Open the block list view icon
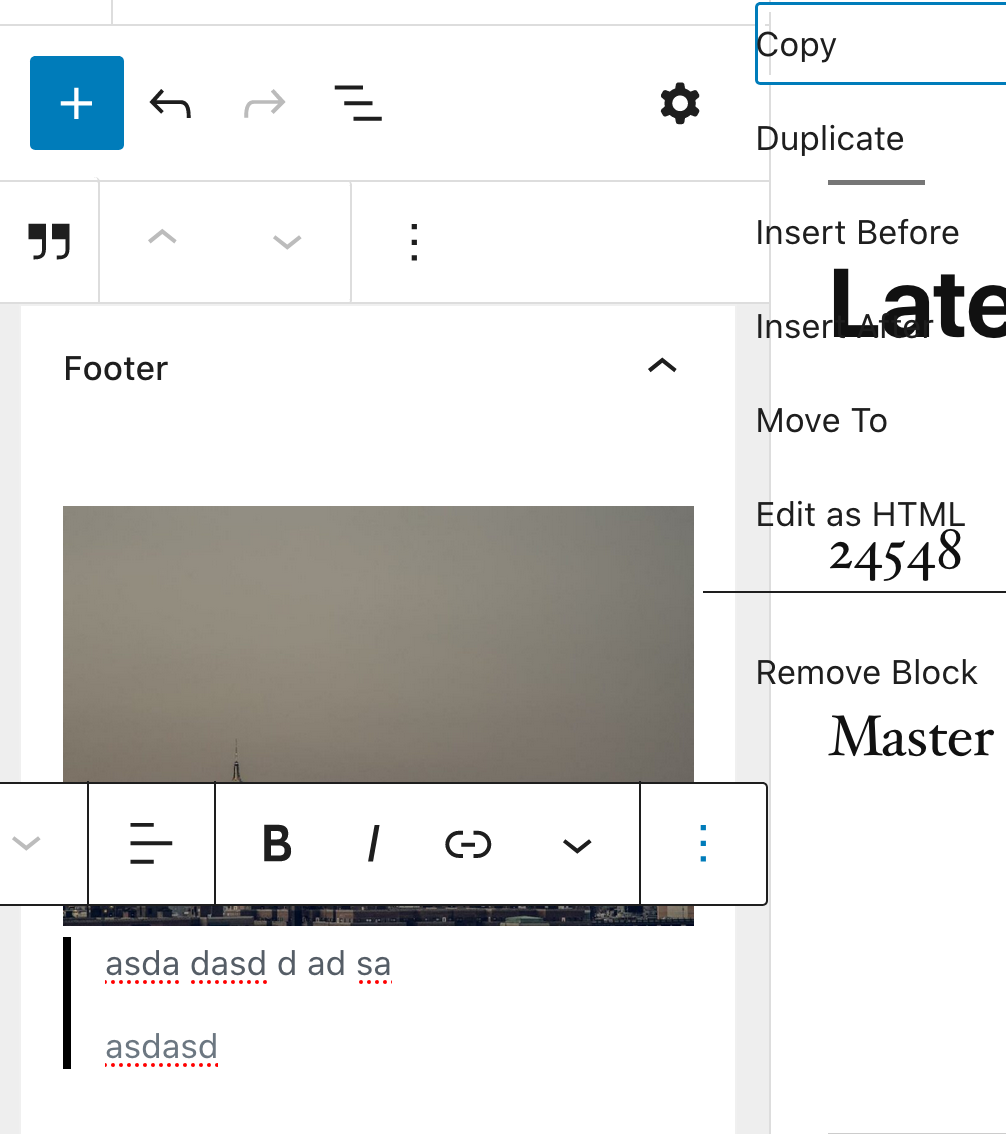 pyautogui.click(x=358, y=103)
